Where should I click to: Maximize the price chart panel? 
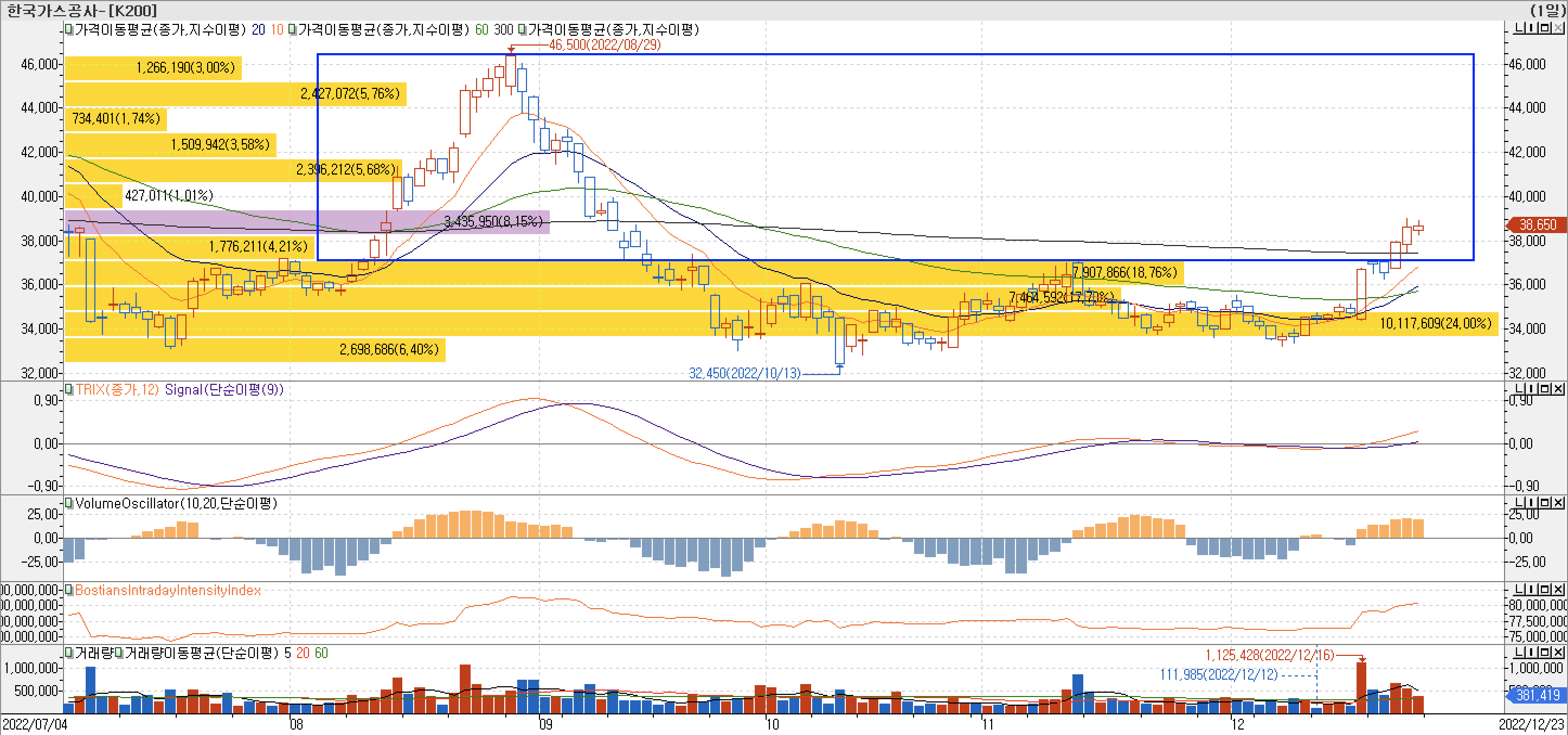[1545, 28]
